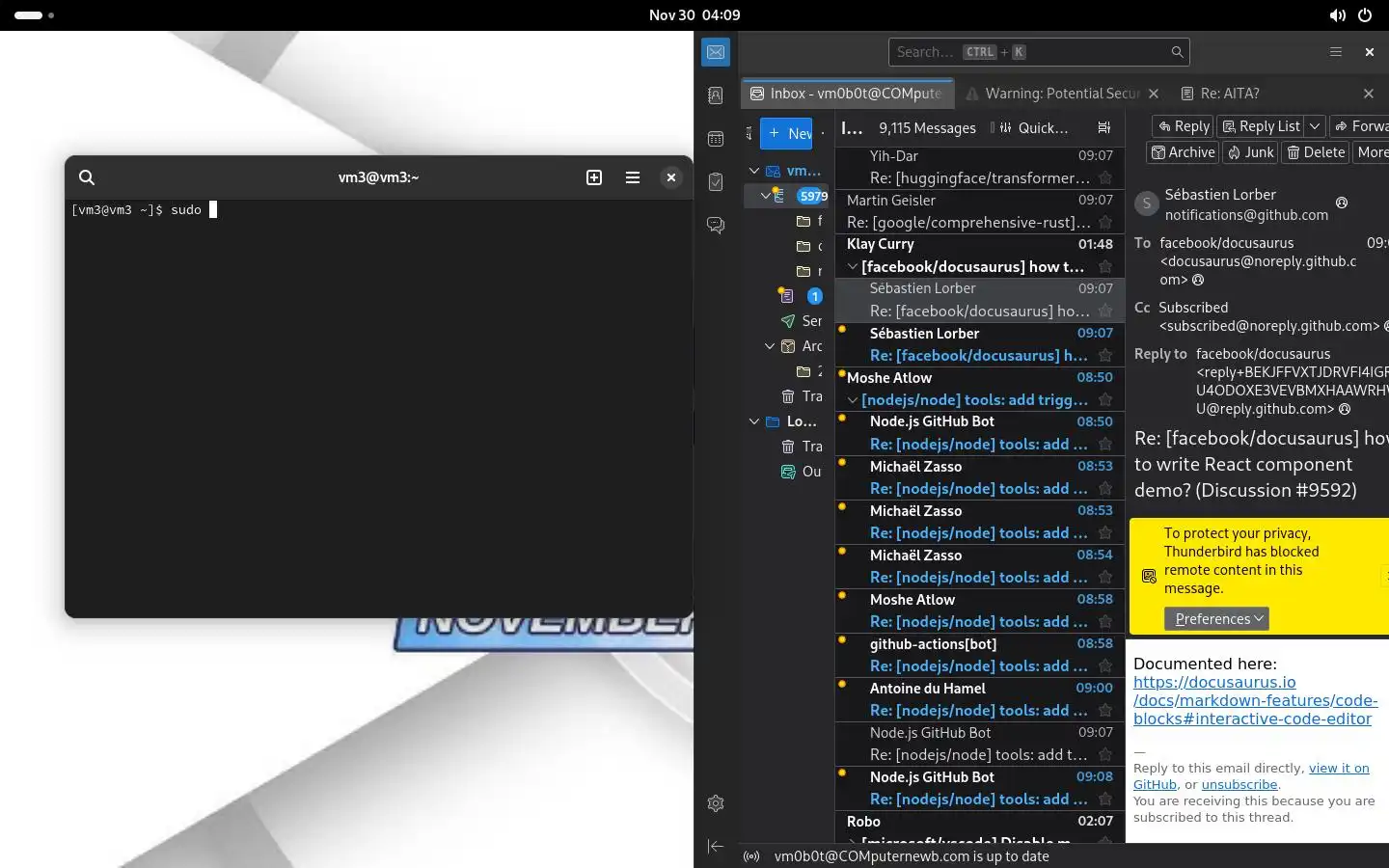
Task: Collapse the Inbox folder with 5979 unread
Action: click(766, 195)
